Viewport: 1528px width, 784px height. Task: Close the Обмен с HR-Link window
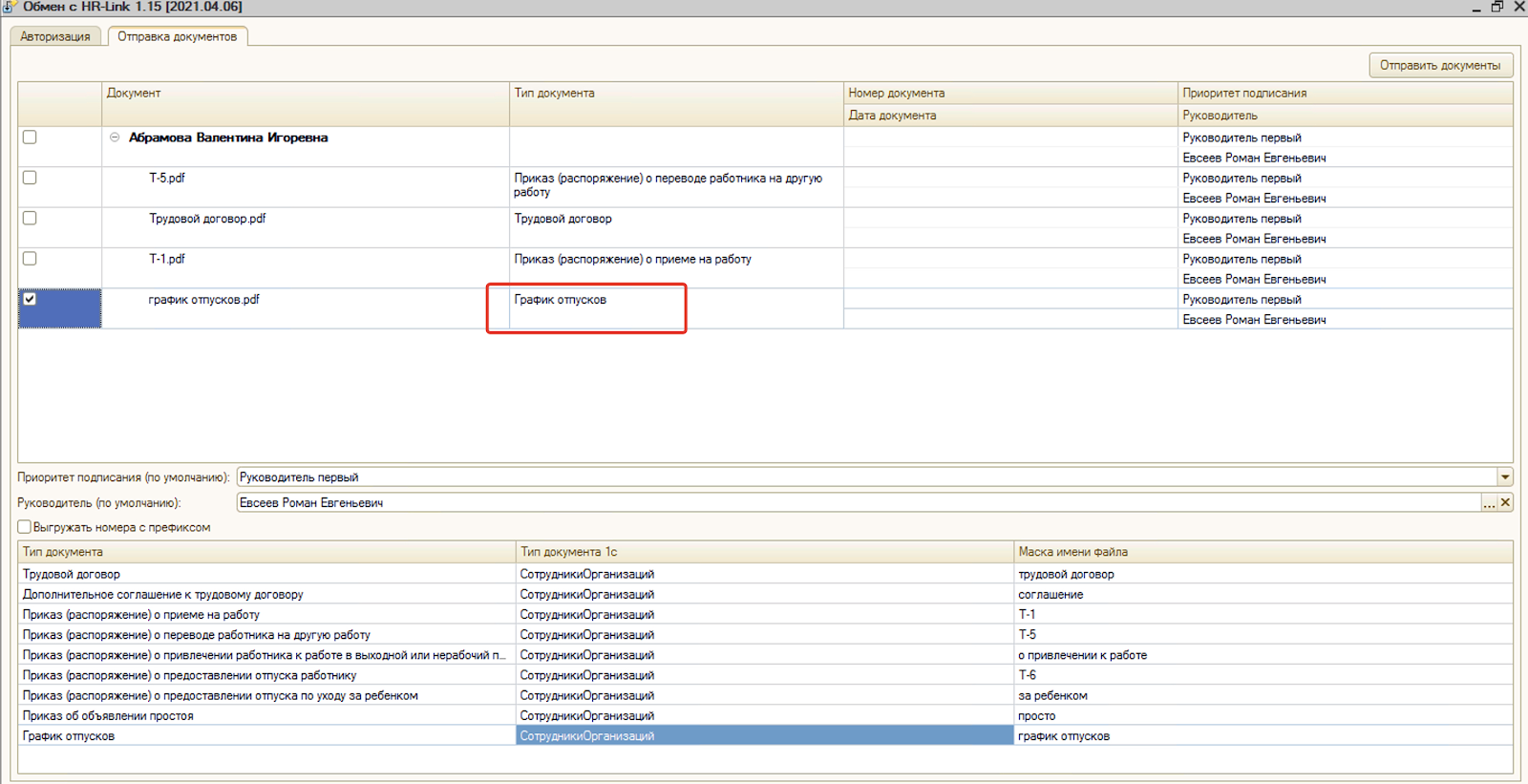click(x=1519, y=7)
